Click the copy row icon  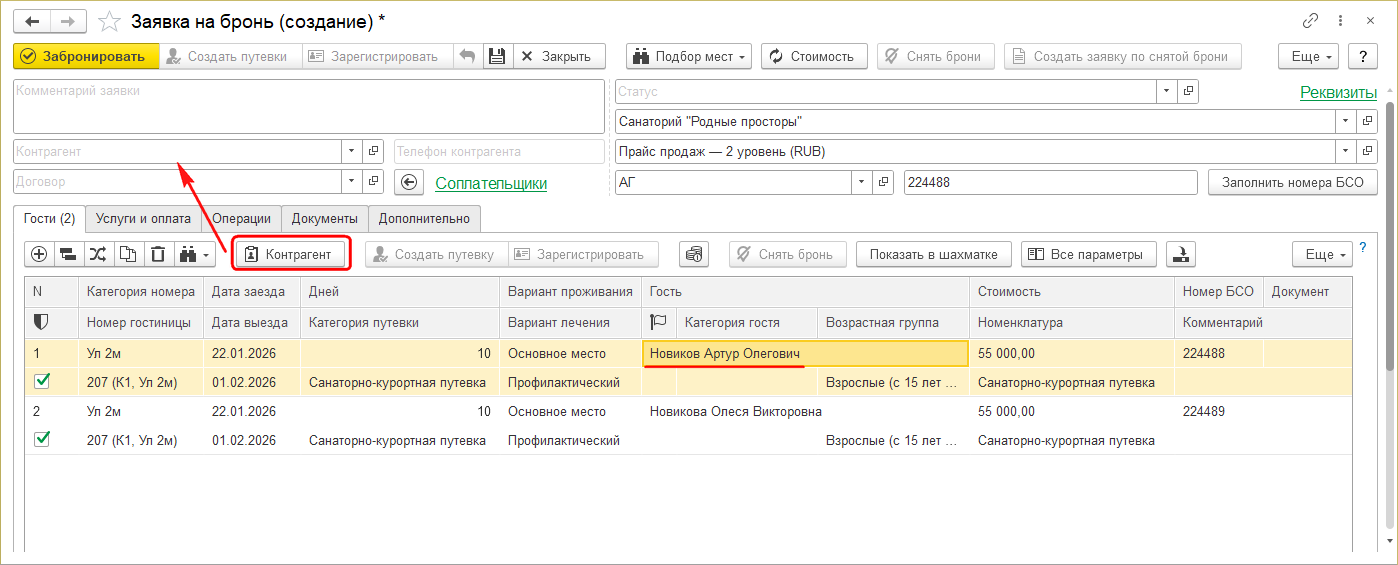128,254
